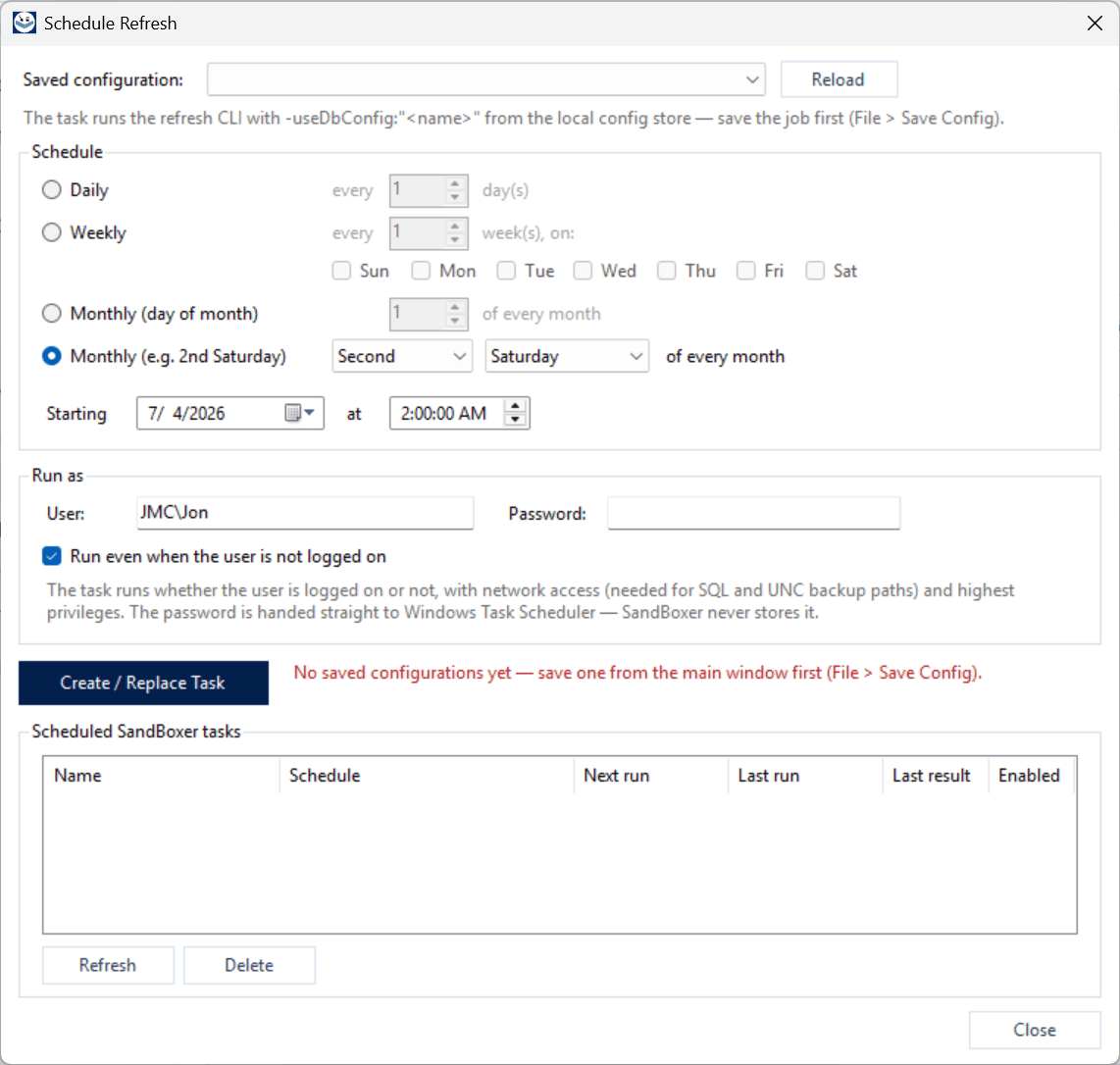Sort tasks by the Last run column

click(x=805, y=775)
